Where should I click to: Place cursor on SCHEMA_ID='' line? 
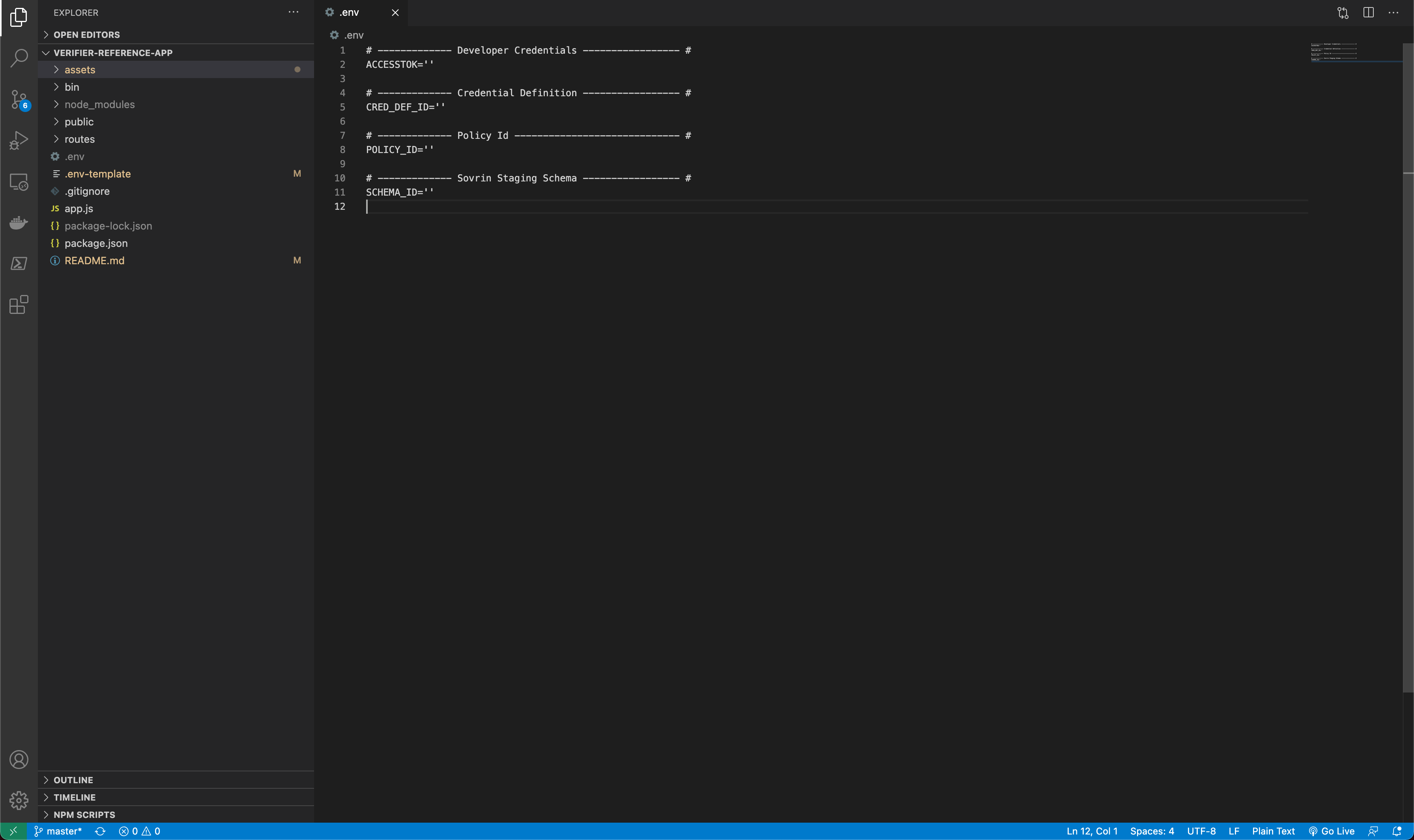pyautogui.click(x=400, y=192)
